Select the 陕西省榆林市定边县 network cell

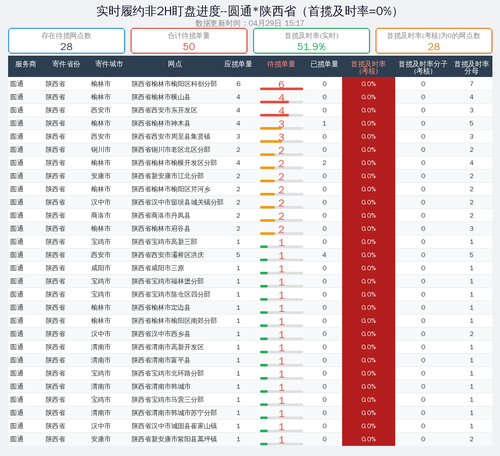(x=161, y=308)
